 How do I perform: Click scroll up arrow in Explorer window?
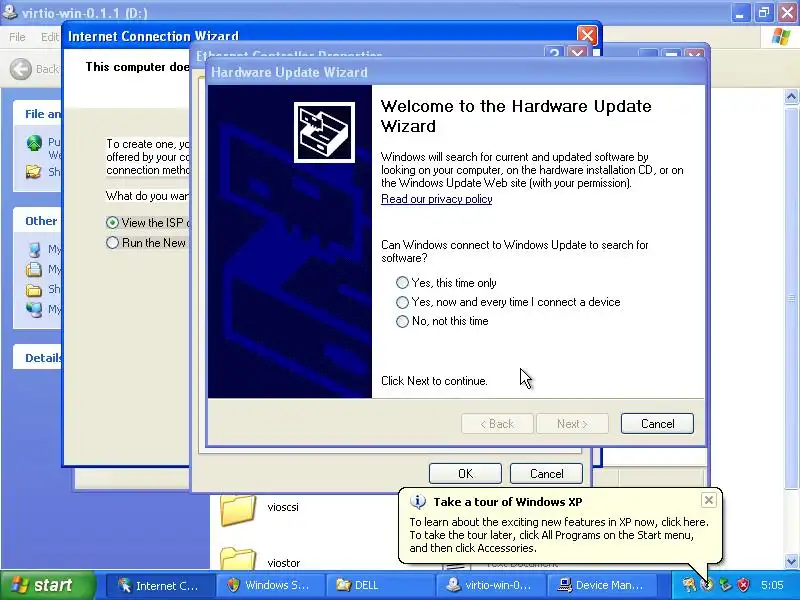coord(791,96)
